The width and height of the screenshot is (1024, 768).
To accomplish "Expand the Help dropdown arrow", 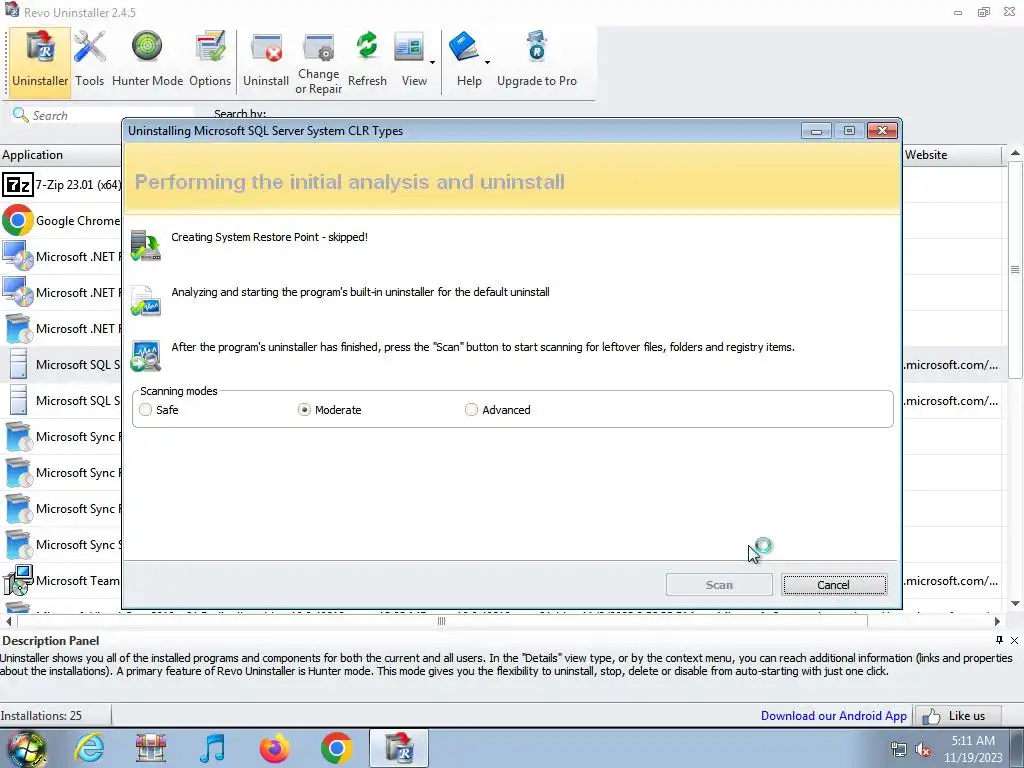I will [487, 63].
